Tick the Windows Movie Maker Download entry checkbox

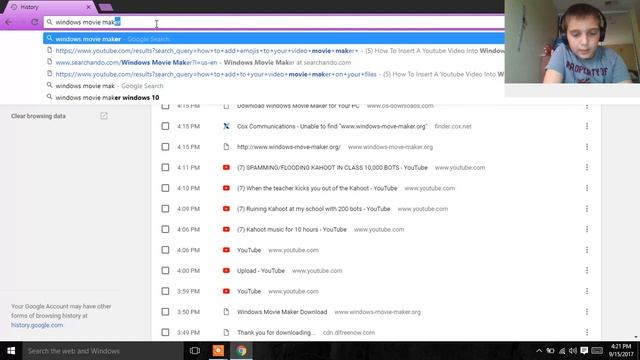[165, 311]
